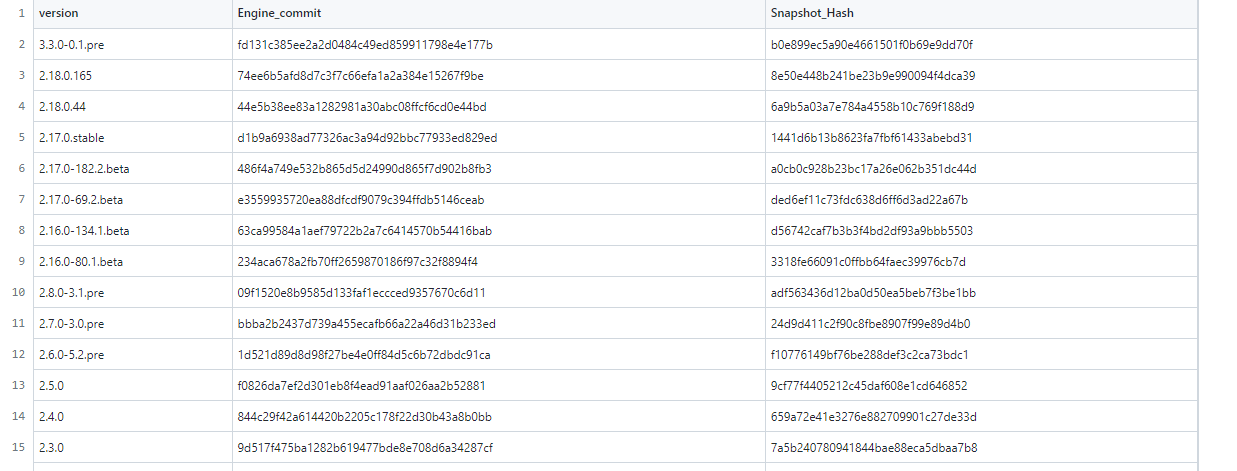
Task: Click engine commit starting with e3559935720
Action: [361, 200]
